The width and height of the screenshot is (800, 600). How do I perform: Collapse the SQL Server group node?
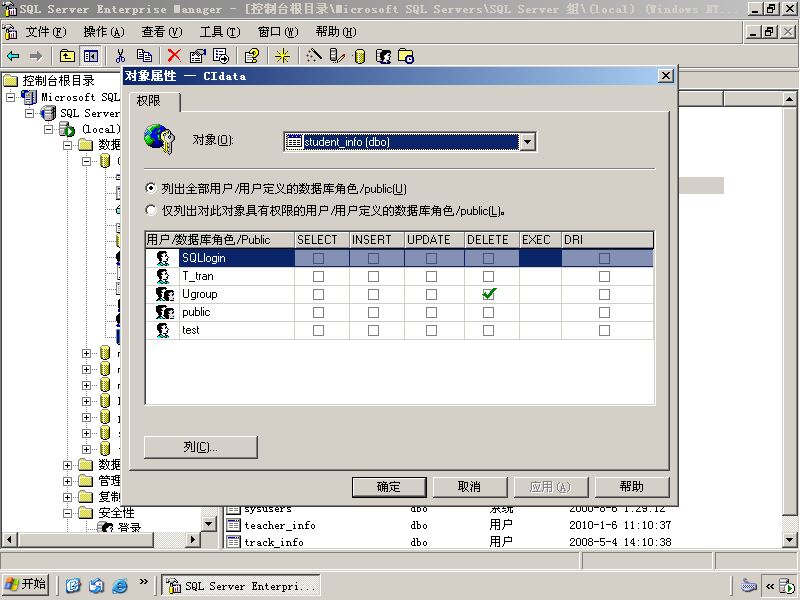[x=30, y=113]
